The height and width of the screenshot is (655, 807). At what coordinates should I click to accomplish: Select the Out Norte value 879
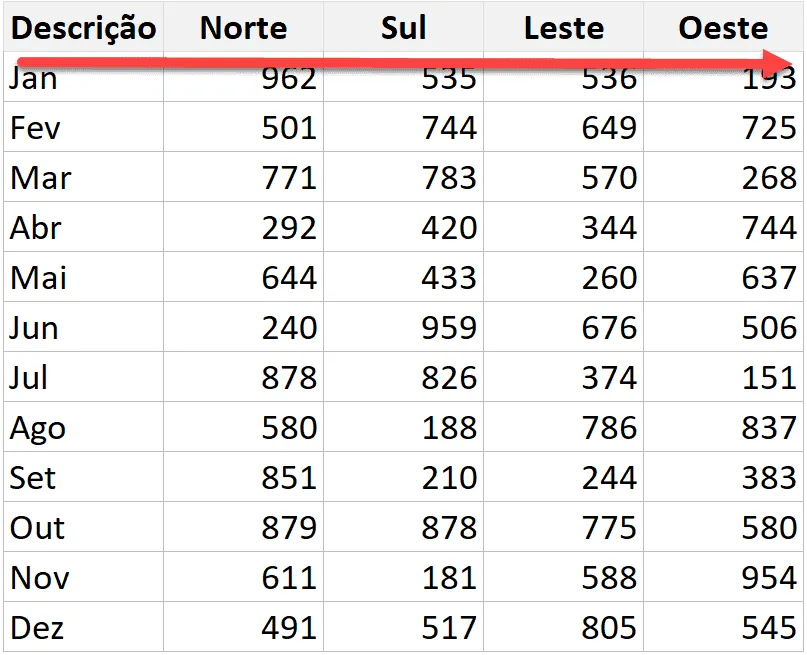(243, 526)
